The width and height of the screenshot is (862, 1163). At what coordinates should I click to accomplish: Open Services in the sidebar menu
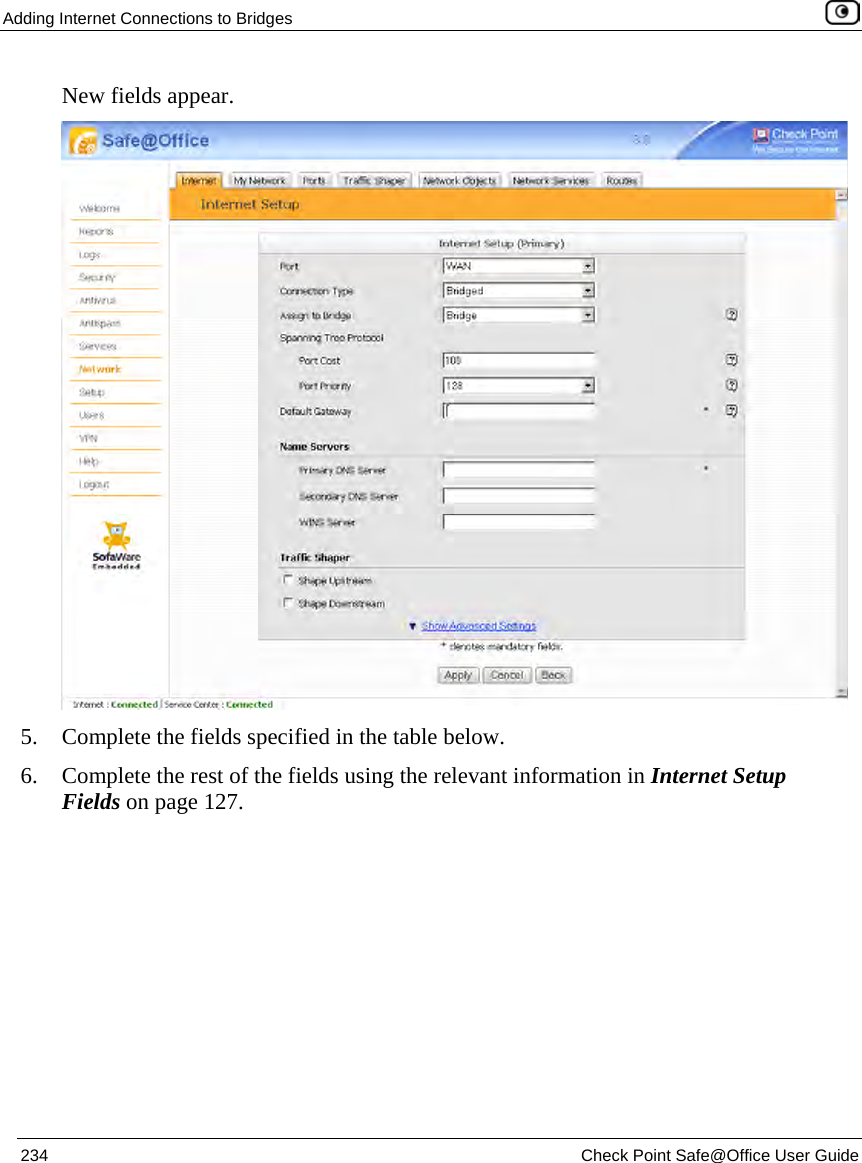pos(98,346)
